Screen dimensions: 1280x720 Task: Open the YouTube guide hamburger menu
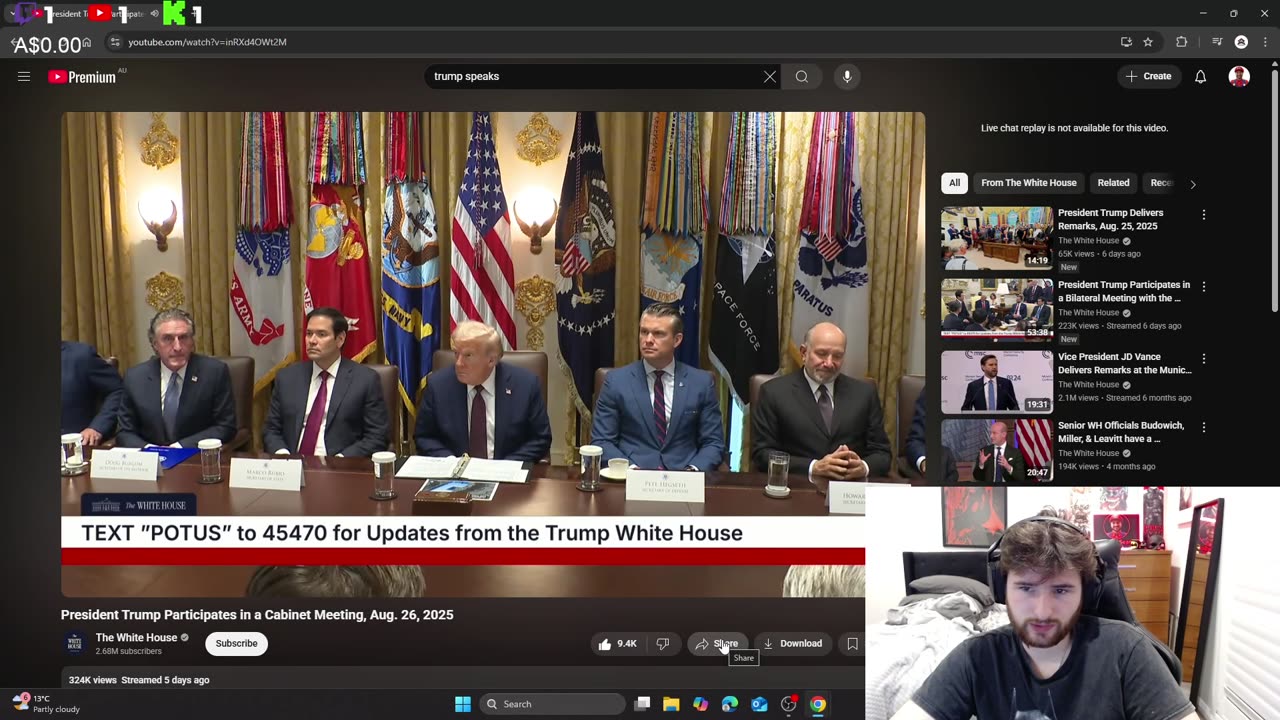(x=24, y=77)
